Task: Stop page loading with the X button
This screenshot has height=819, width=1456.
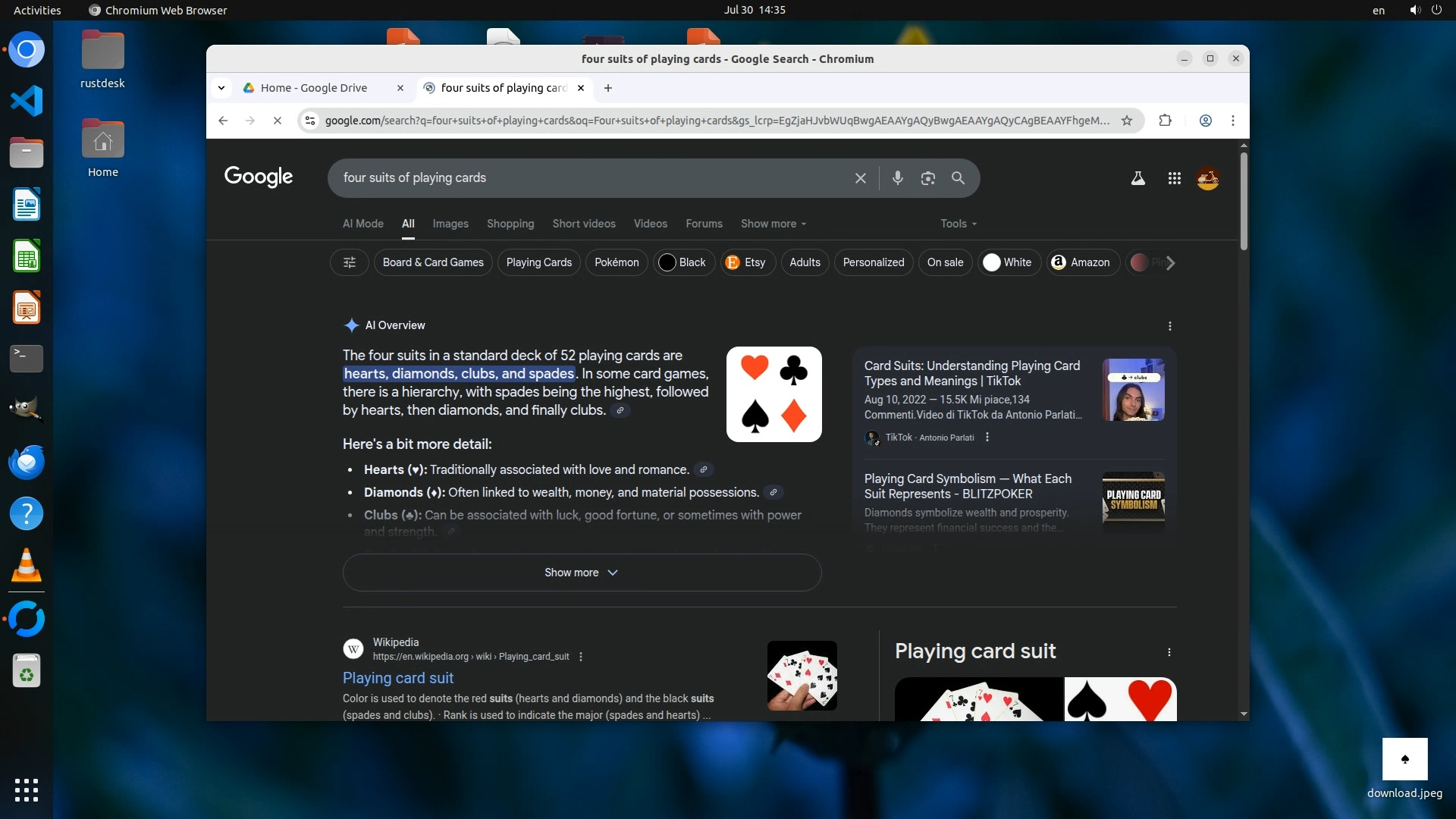Action: point(278,121)
